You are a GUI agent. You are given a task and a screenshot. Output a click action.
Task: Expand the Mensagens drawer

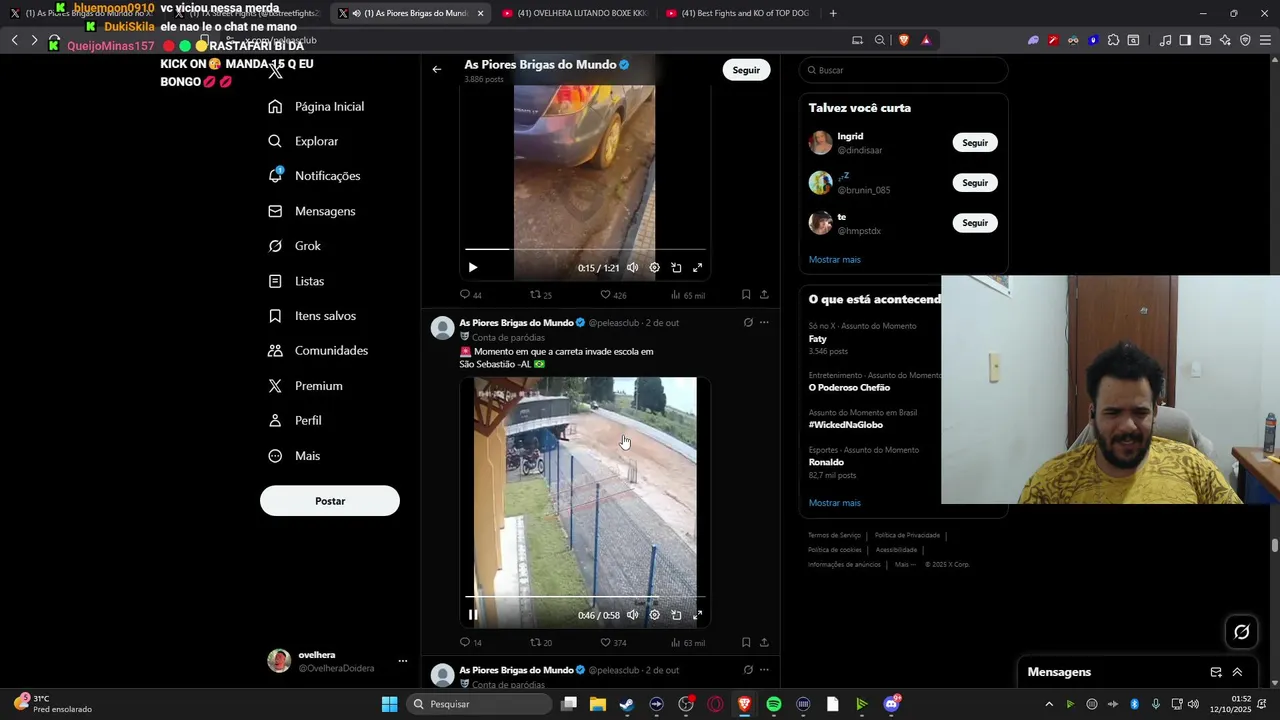1237,673
